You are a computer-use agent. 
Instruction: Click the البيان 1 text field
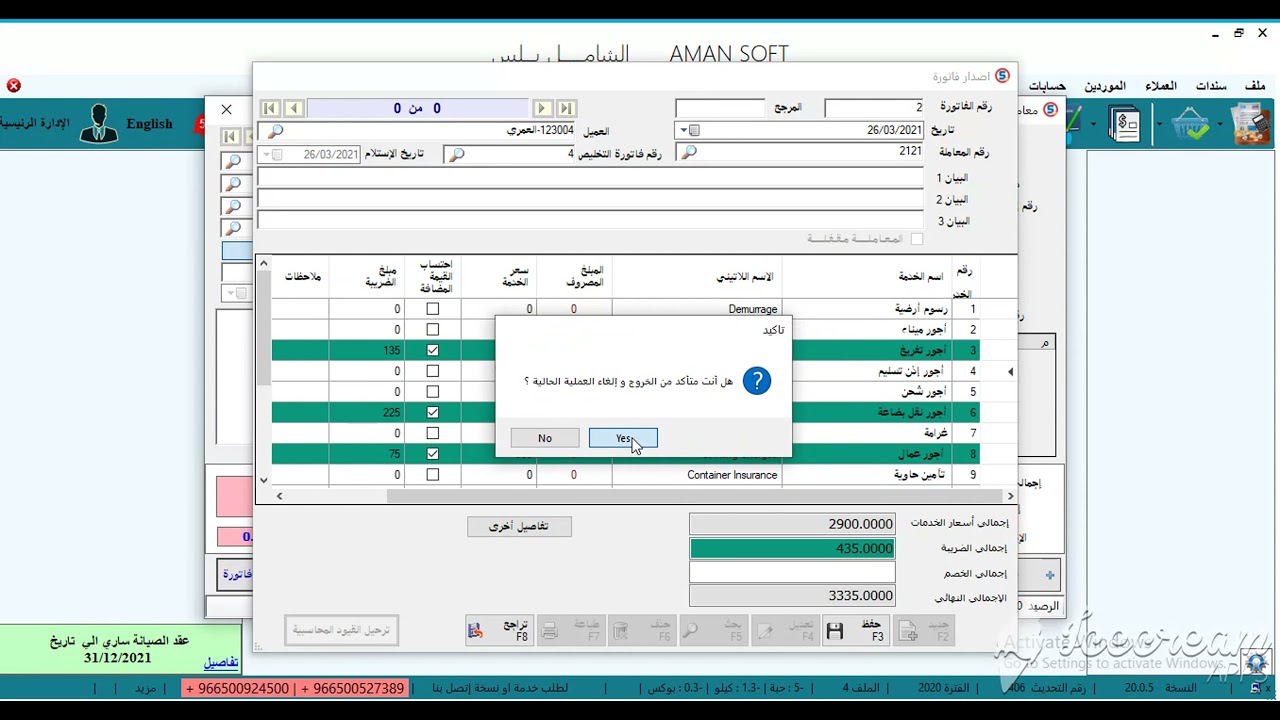click(590, 177)
